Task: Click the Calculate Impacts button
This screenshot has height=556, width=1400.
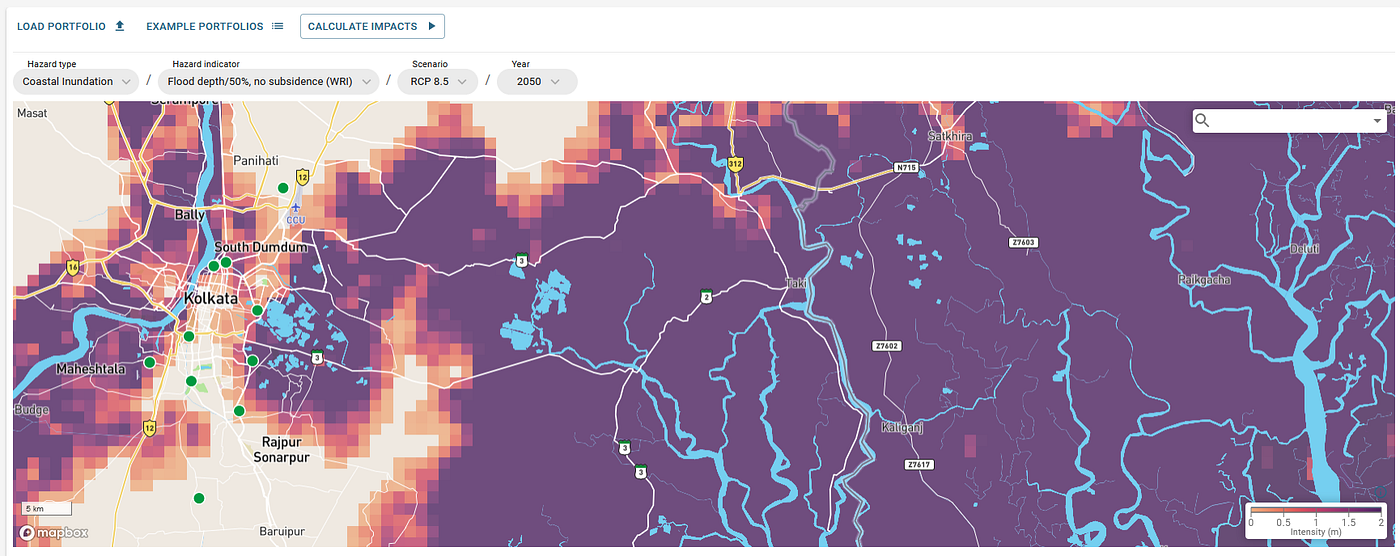Action: pyautogui.click(x=372, y=26)
